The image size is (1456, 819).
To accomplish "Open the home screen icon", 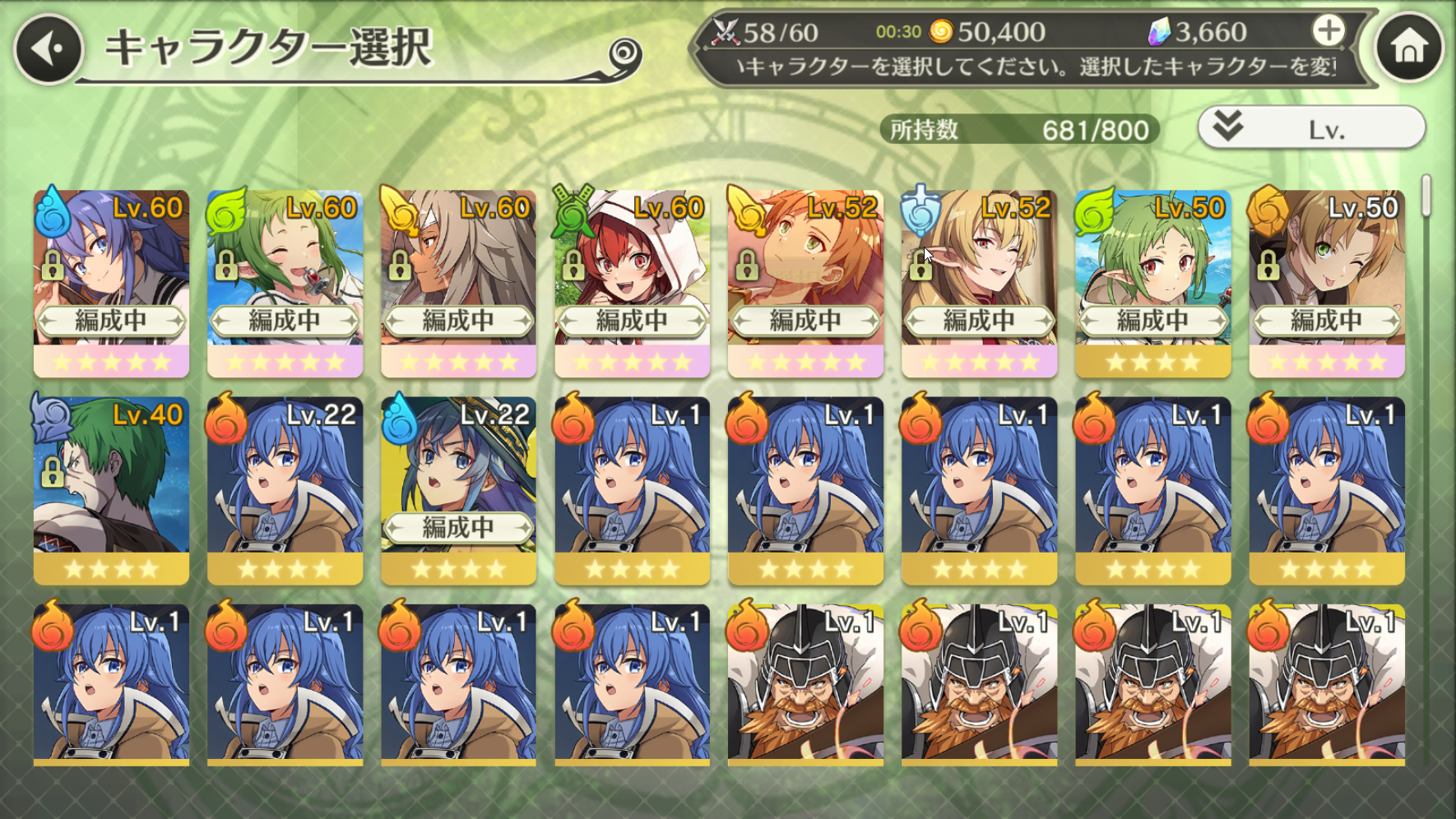I will click(x=1409, y=47).
